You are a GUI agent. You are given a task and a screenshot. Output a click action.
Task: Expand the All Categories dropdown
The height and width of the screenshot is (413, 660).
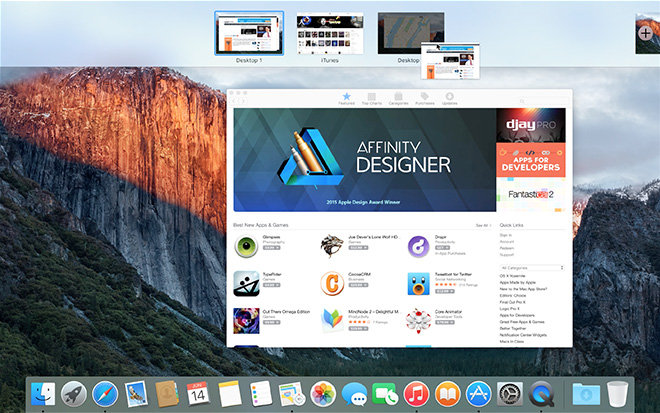pyautogui.click(x=531, y=268)
